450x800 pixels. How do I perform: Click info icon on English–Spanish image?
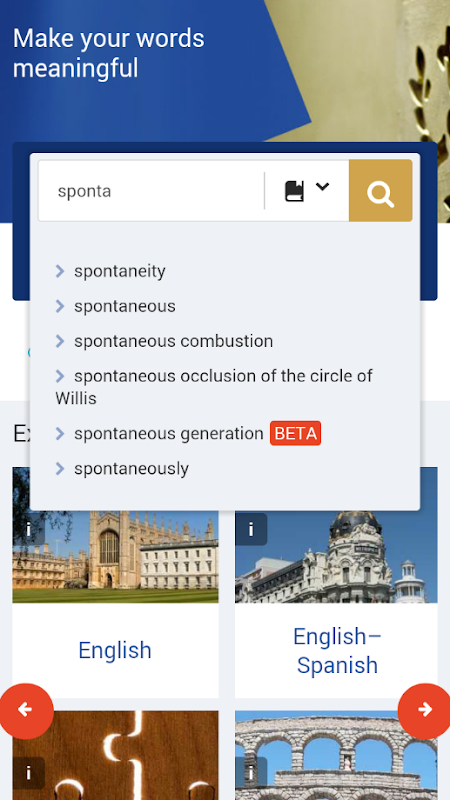point(251,530)
